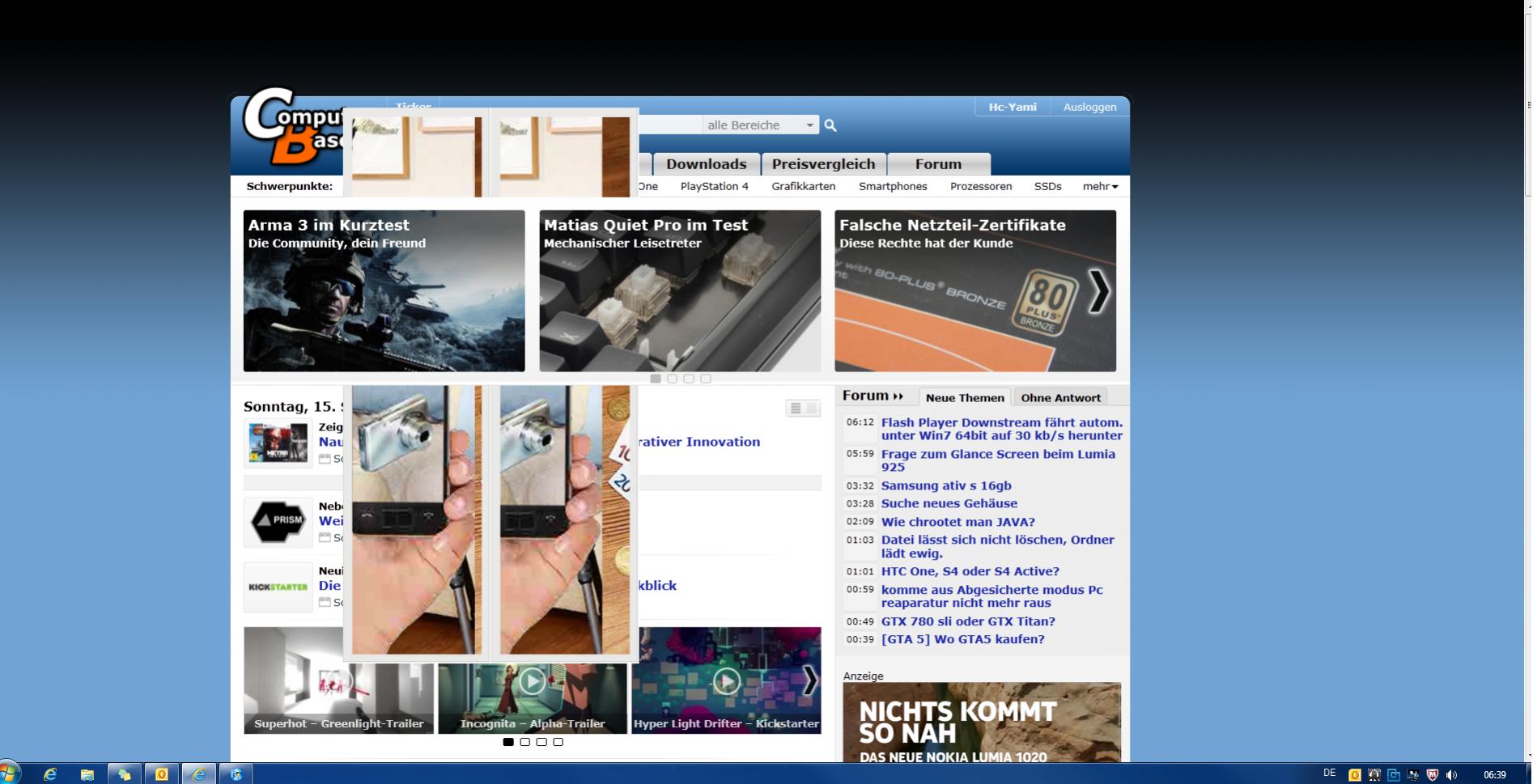Viewport: 1537px width, 784px height.
Task: Click the Outlook icon in system tray
Action: click(1354, 775)
